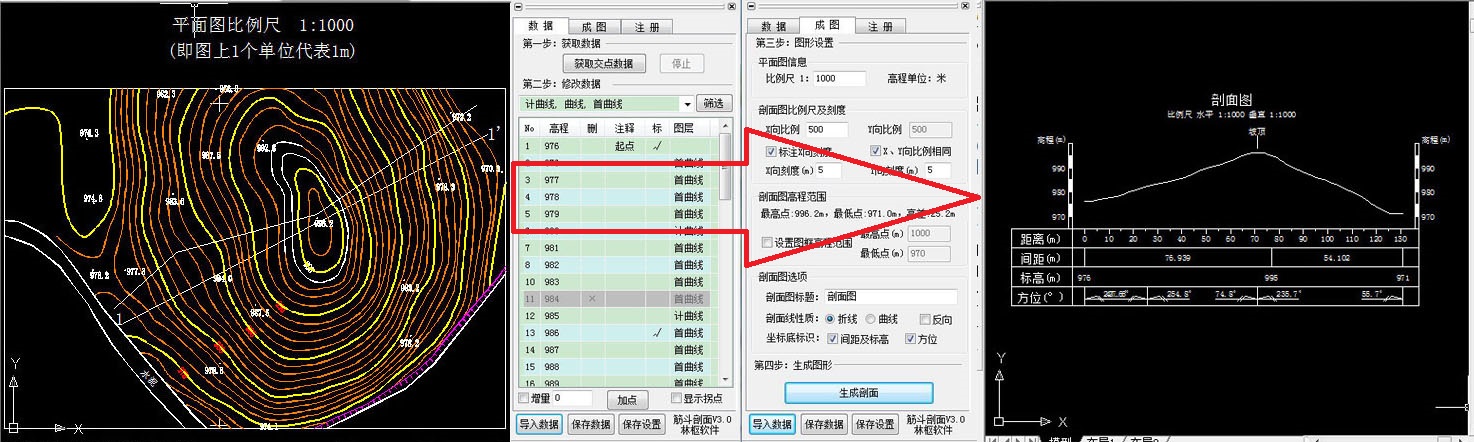Click the X向比例 field showing 500
Screen dimensions: 1474x442
click(x=826, y=130)
